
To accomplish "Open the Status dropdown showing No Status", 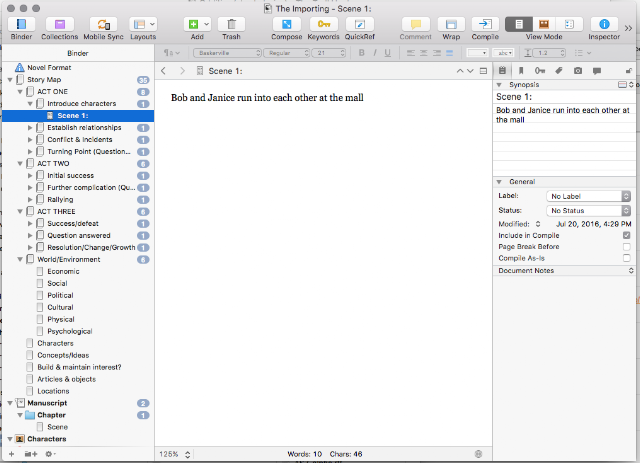I will pyautogui.click(x=588, y=211).
